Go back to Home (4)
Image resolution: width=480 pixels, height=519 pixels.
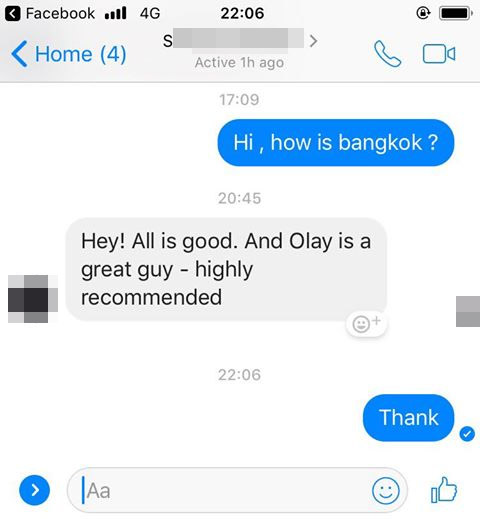[69, 54]
